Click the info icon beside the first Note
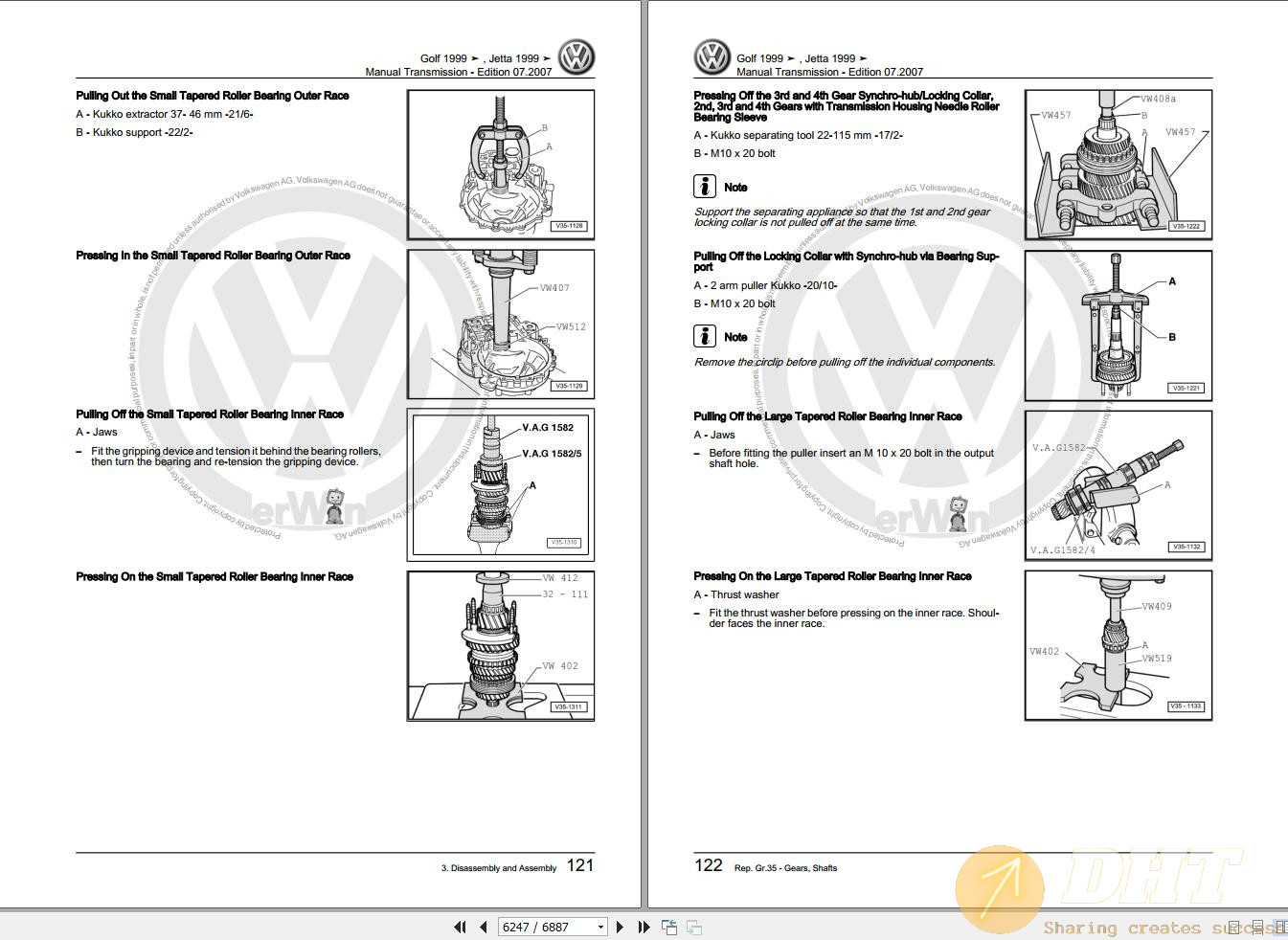This screenshot has width=1288, height=940. pyautogui.click(x=705, y=186)
